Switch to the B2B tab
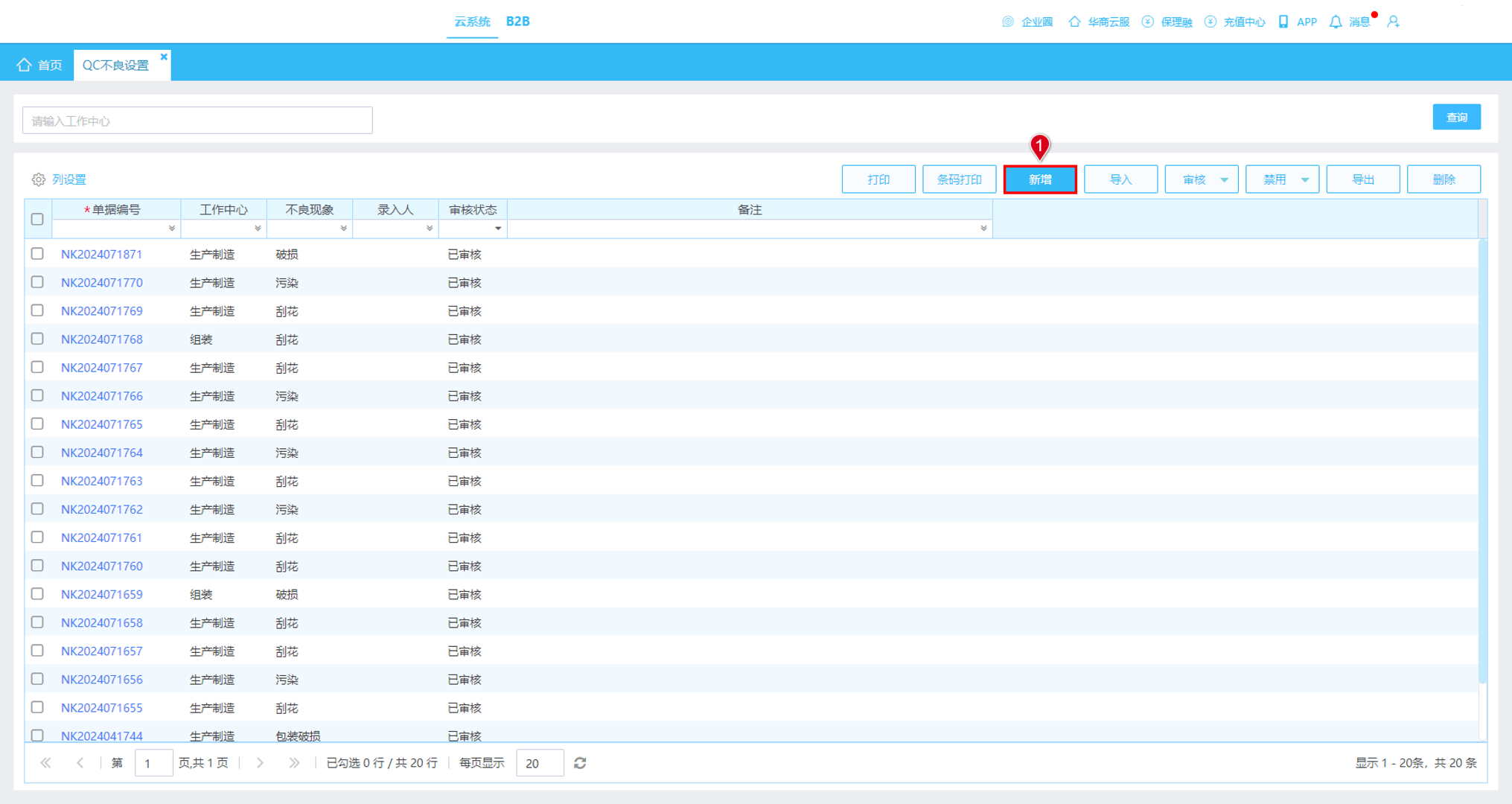 (518, 22)
